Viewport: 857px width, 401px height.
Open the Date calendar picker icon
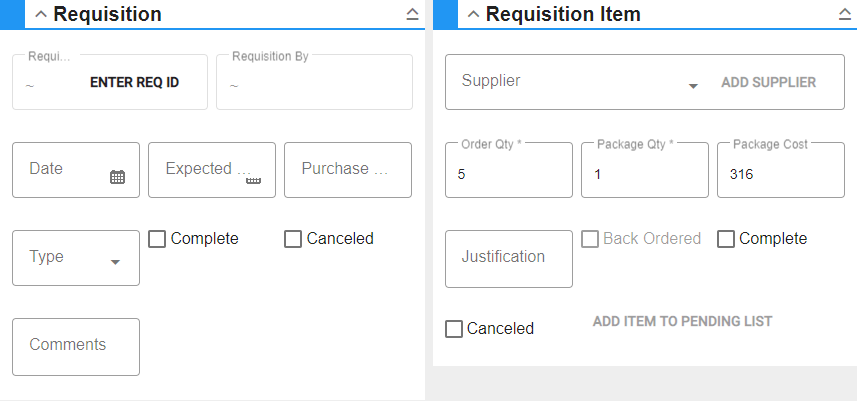click(x=118, y=177)
